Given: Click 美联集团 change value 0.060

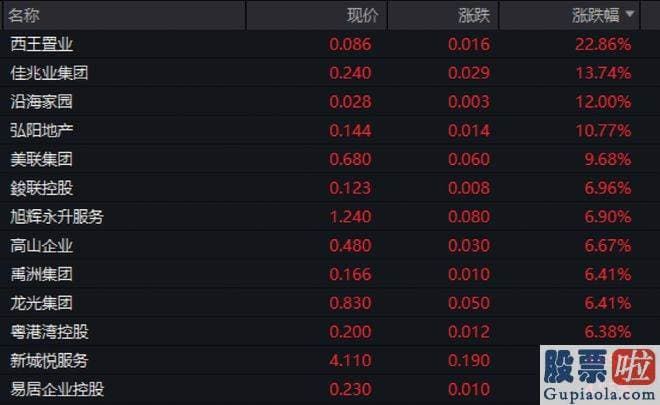Looking at the screenshot, I should click(x=469, y=159).
